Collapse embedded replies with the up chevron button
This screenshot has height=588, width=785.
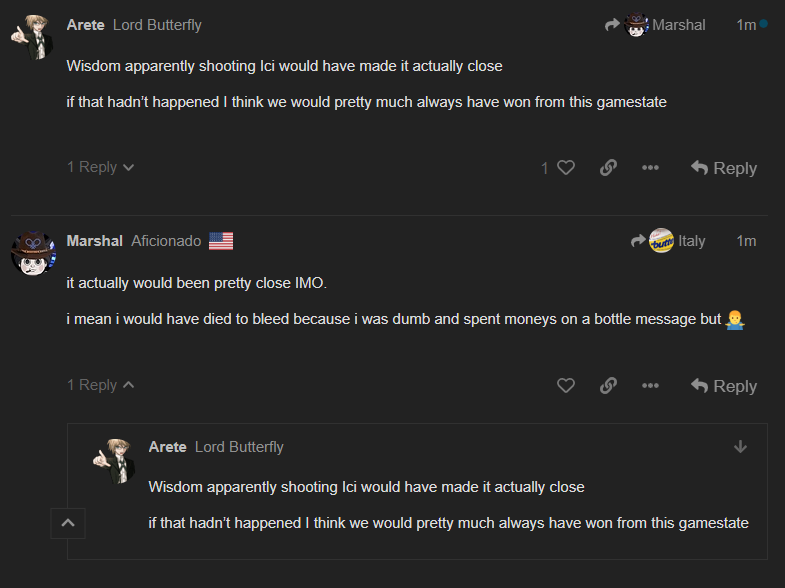pos(68,522)
